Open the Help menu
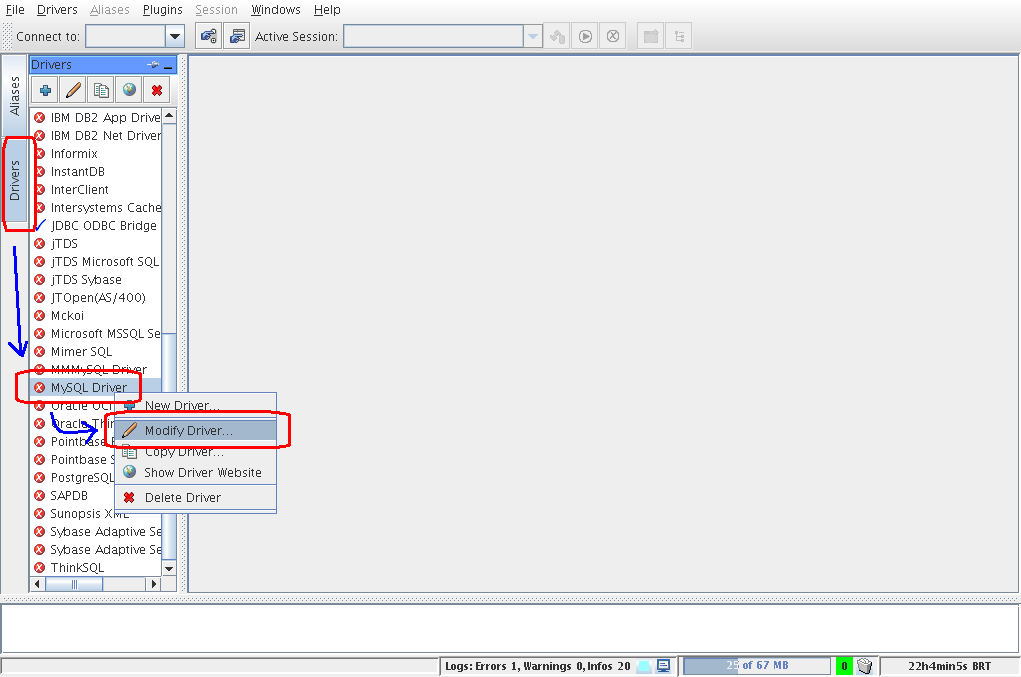1021x677 pixels. [x=326, y=10]
